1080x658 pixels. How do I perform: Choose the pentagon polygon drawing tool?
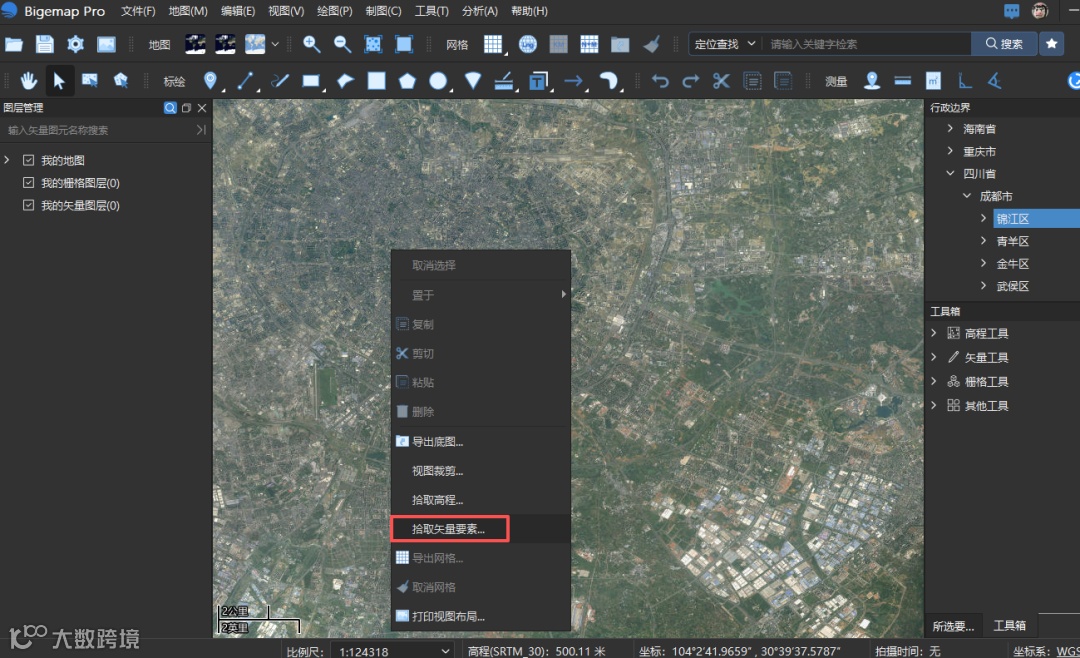click(407, 81)
